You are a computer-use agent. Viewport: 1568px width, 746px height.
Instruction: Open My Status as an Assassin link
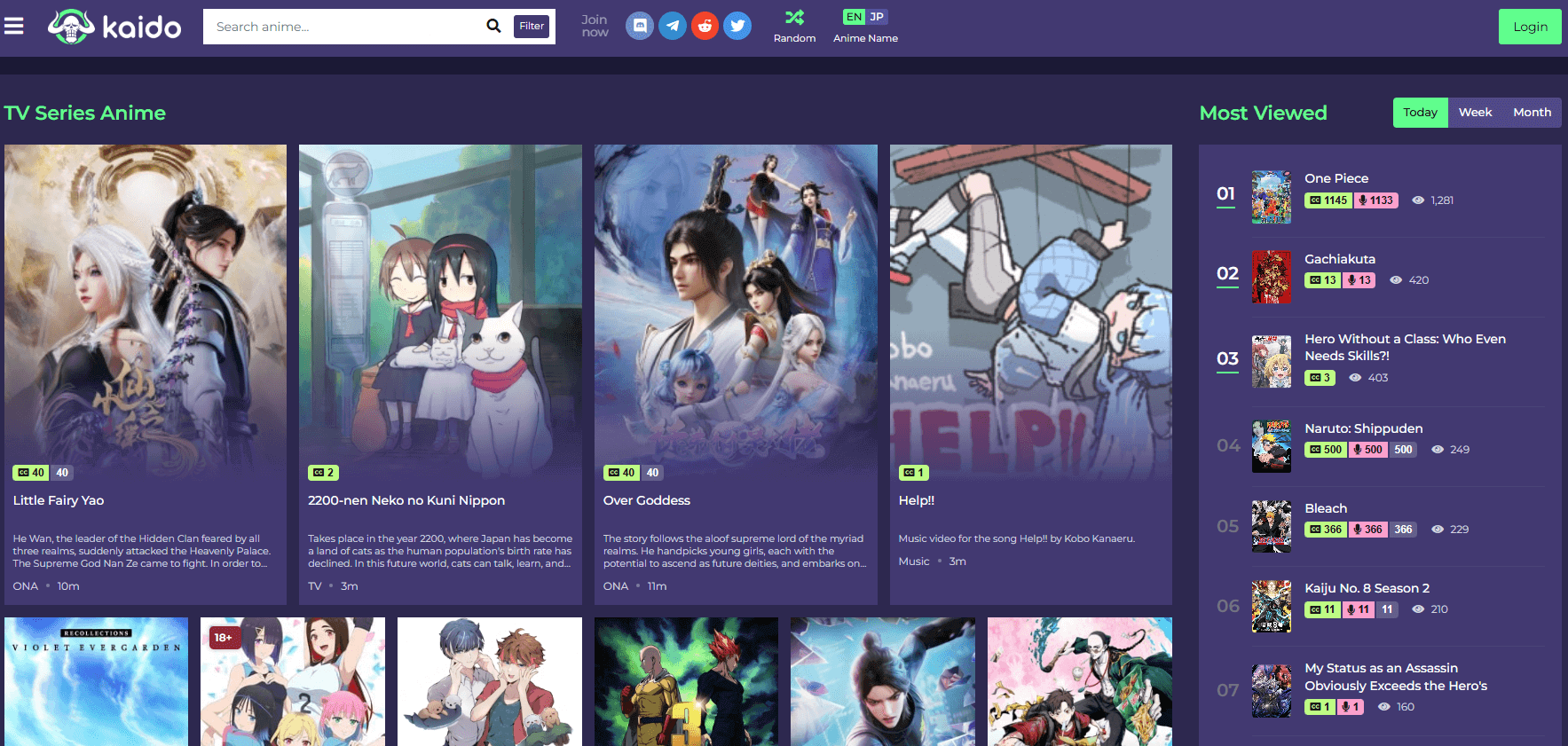click(1396, 677)
